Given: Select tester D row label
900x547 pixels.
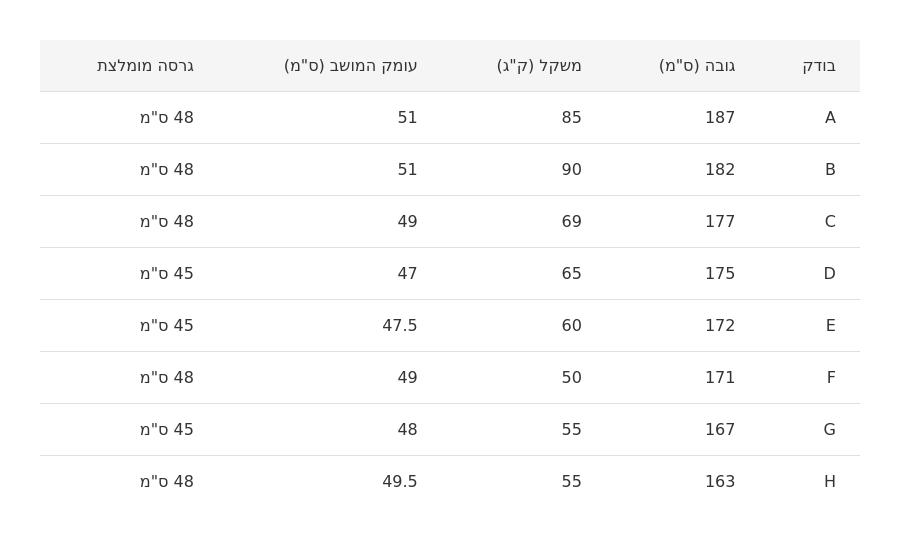Looking at the screenshot, I should click(x=829, y=274).
